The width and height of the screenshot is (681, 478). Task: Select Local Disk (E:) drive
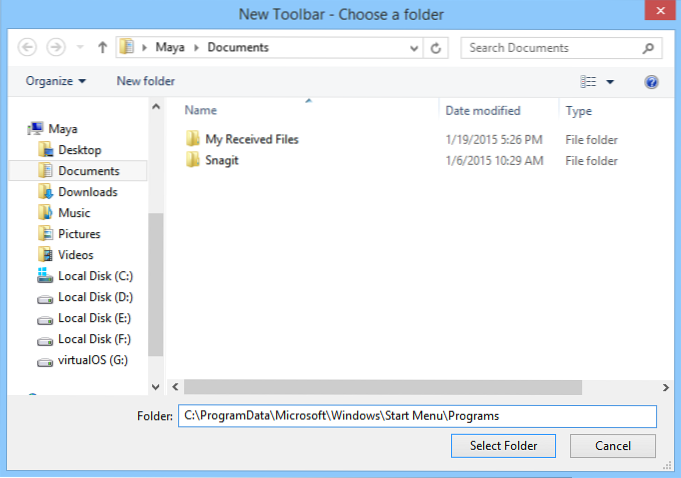coord(94,318)
